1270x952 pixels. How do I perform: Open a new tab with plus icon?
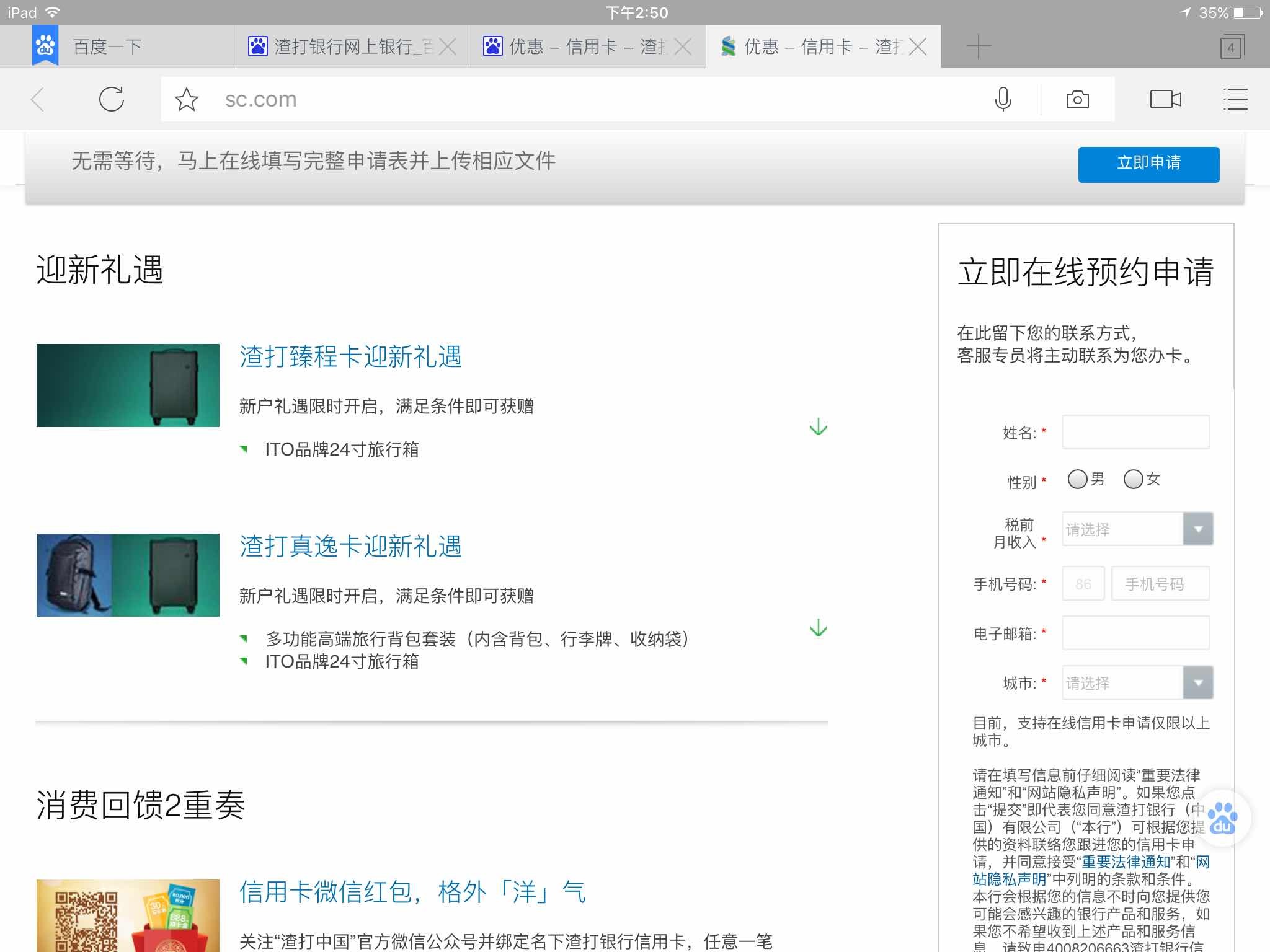click(x=979, y=46)
